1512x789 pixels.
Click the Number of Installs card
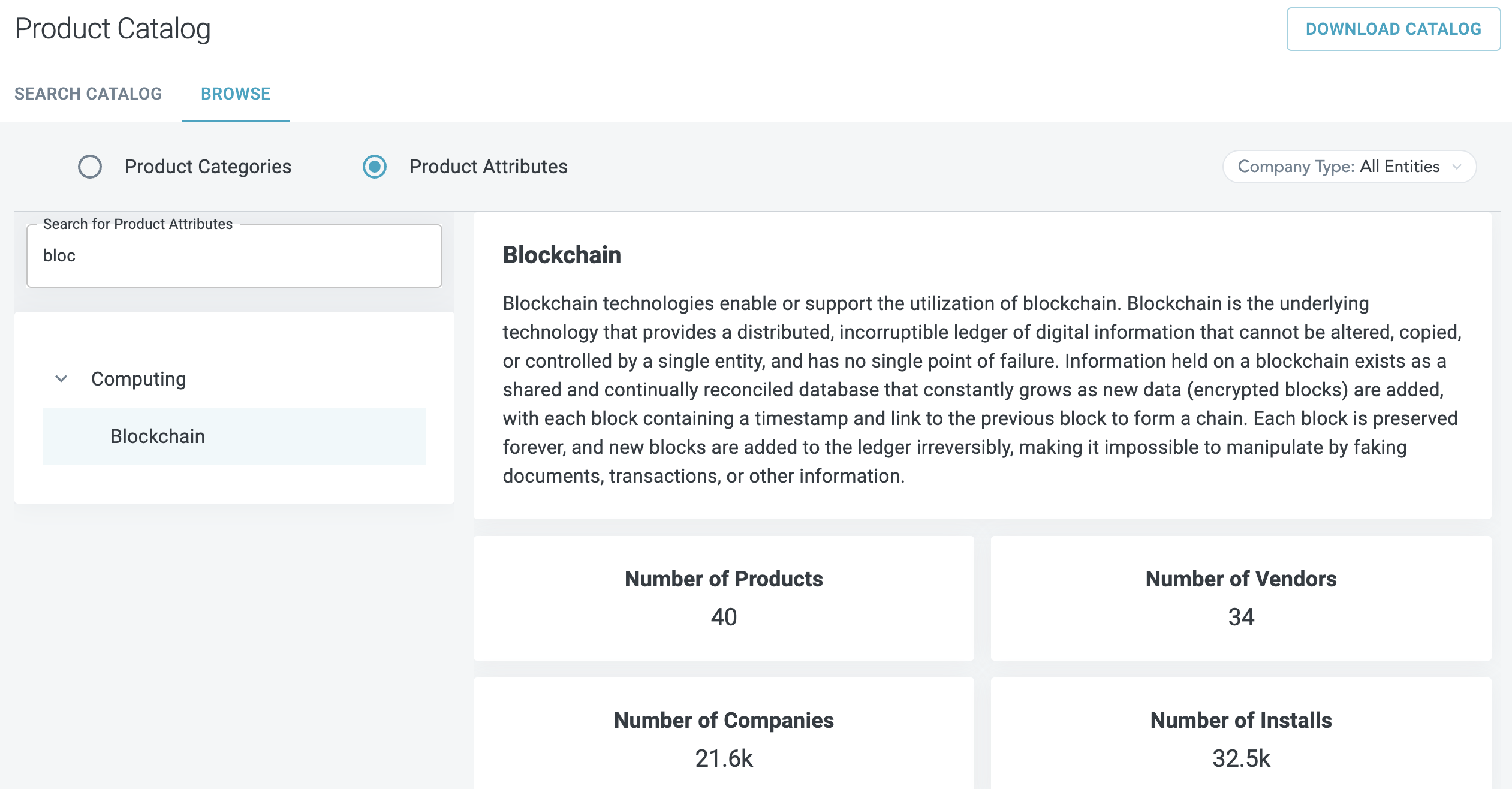(x=1240, y=737)
